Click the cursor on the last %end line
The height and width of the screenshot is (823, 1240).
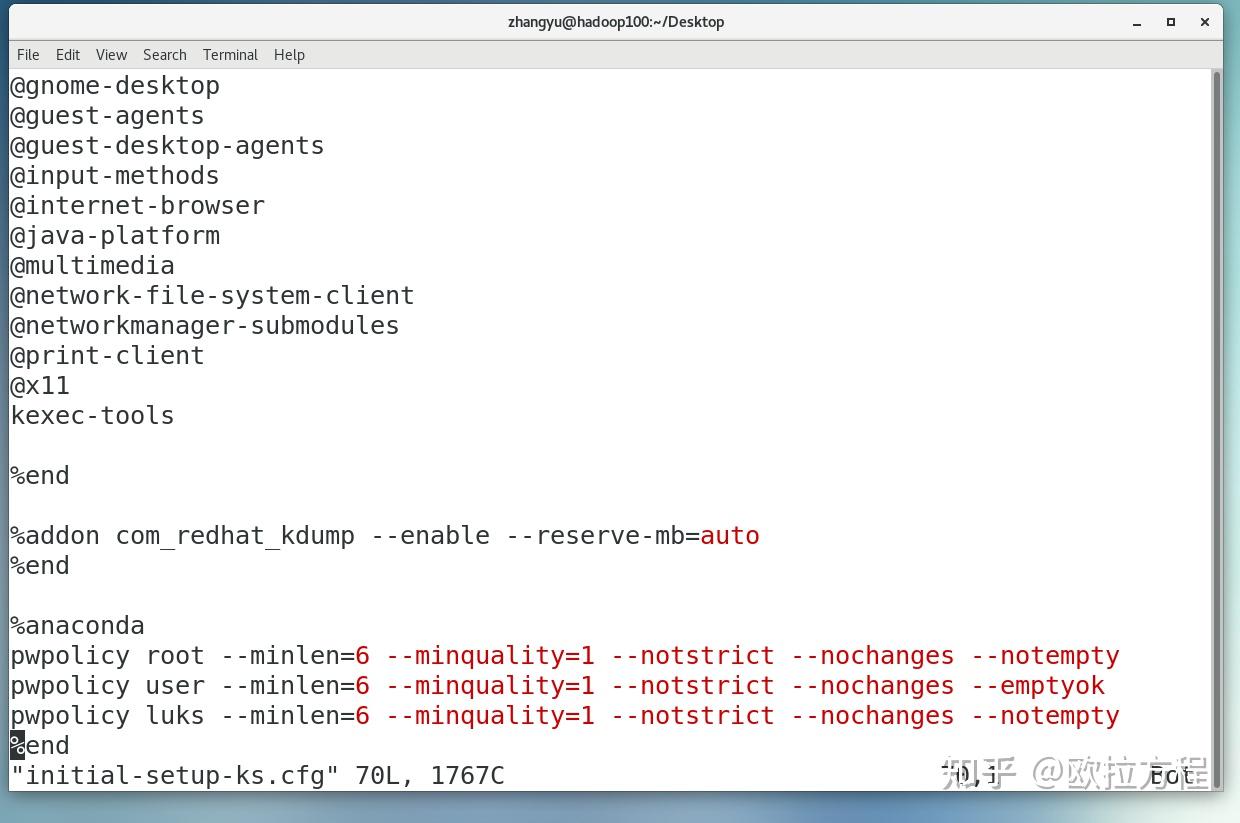click(x=17, y=746)
